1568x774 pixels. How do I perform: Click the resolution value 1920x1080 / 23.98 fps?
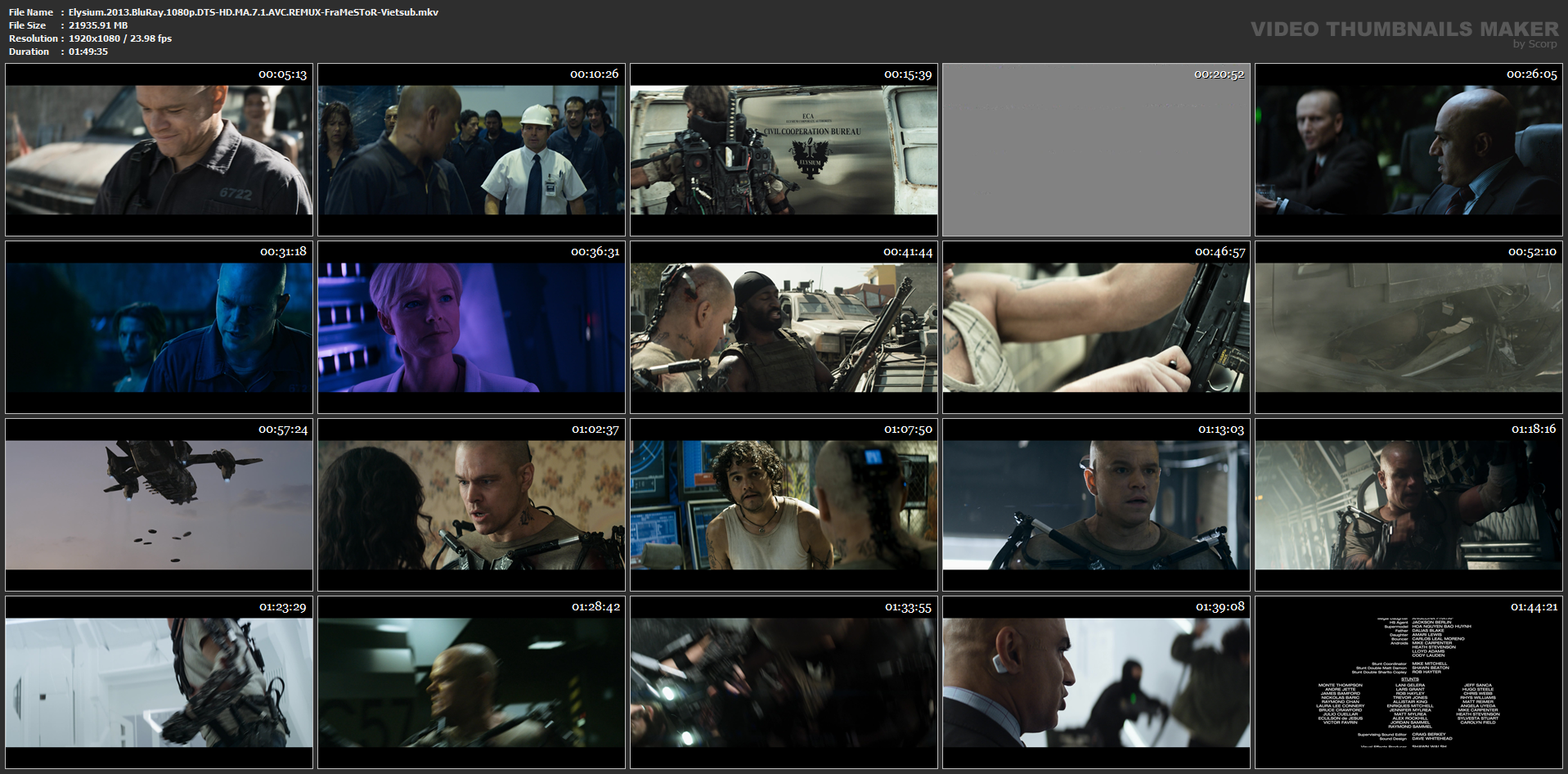tap(120, 38)
